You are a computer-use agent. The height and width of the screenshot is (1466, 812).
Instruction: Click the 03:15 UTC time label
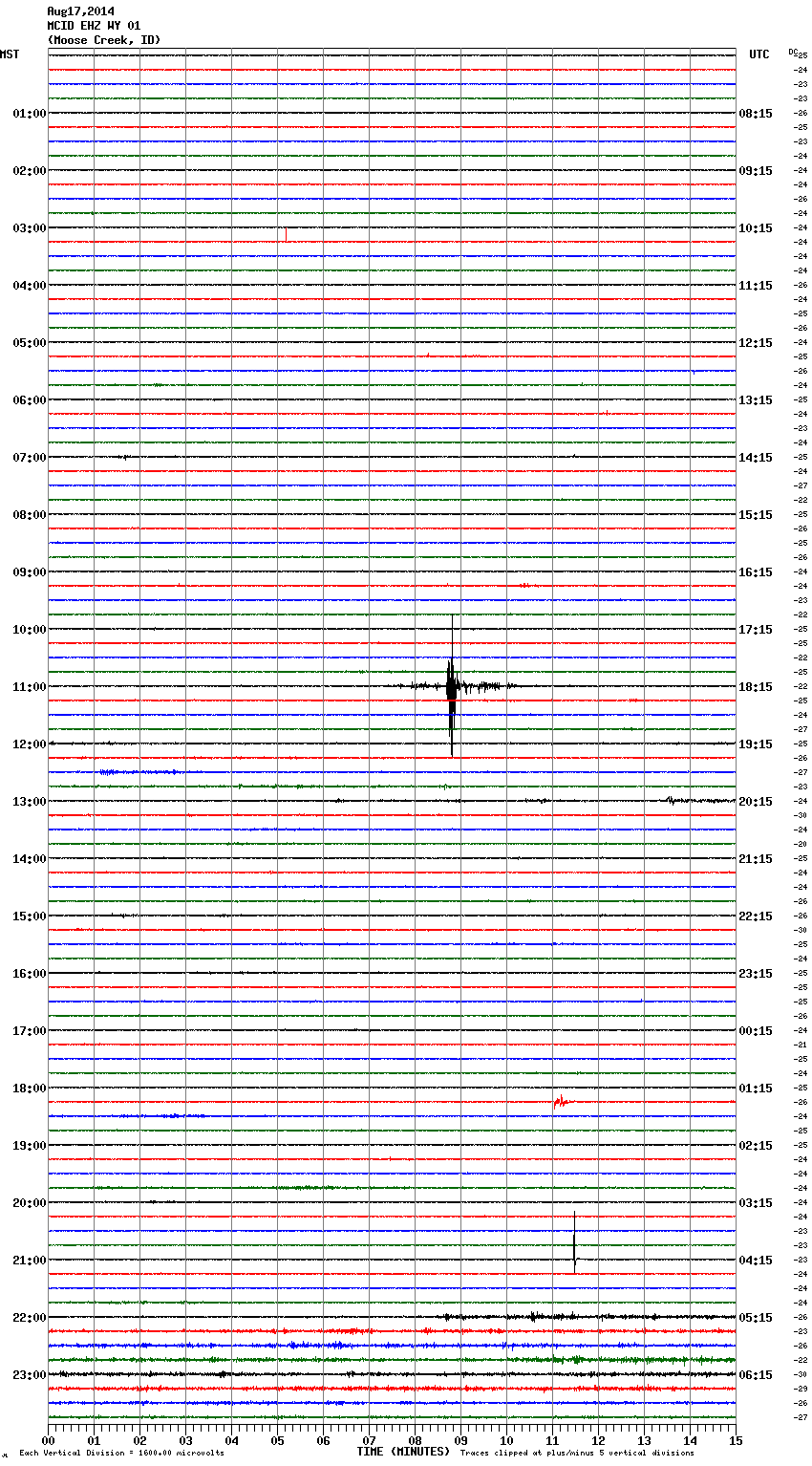click(x=756, y=1203)
